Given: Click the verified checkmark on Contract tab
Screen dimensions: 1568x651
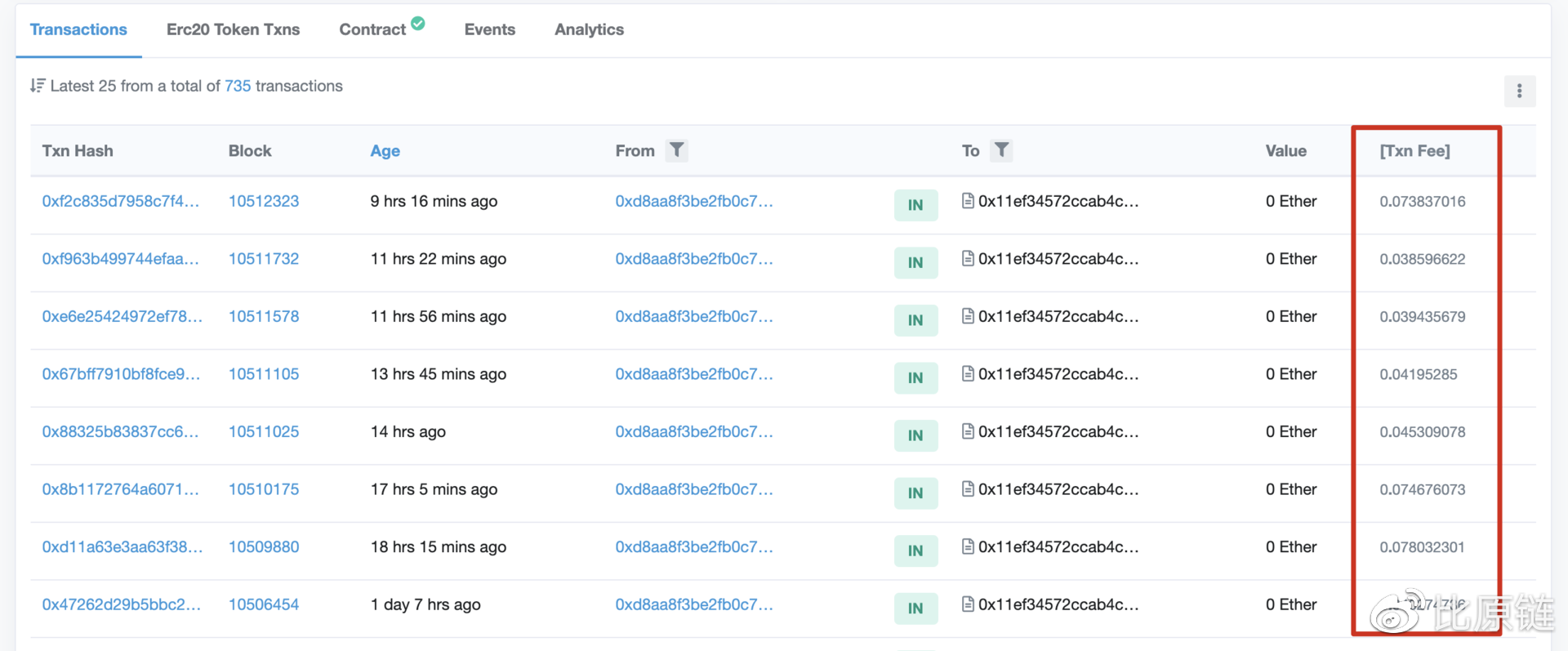Looking at the screenshot, I should [418, 24].
